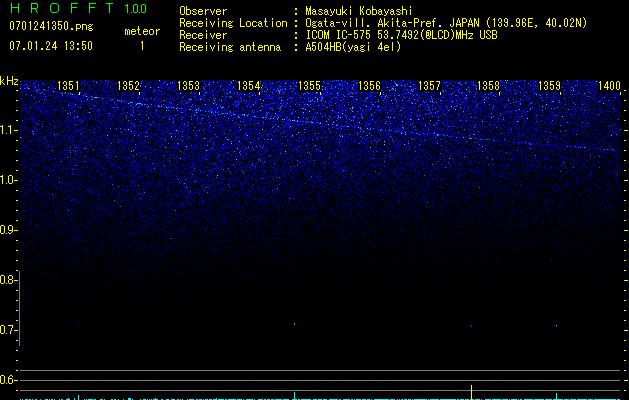Click the date stamp 07.01.24 13:50
629x400 pixels.
tap(50, 46)
